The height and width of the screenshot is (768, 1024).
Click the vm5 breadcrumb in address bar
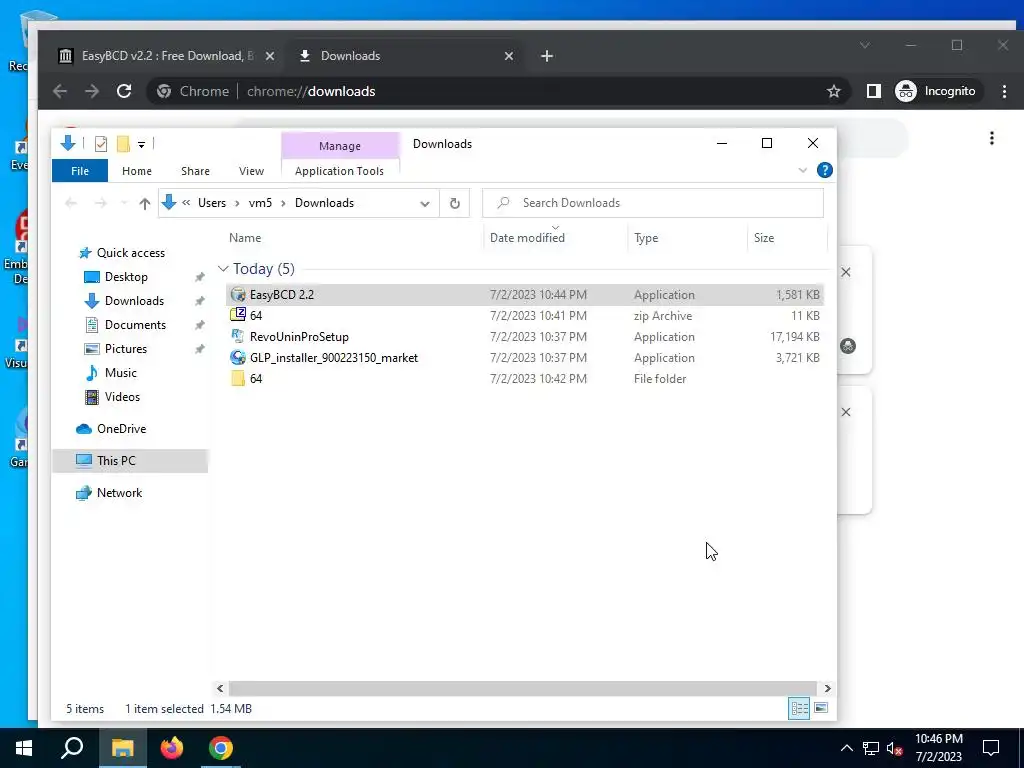[260, 203]
